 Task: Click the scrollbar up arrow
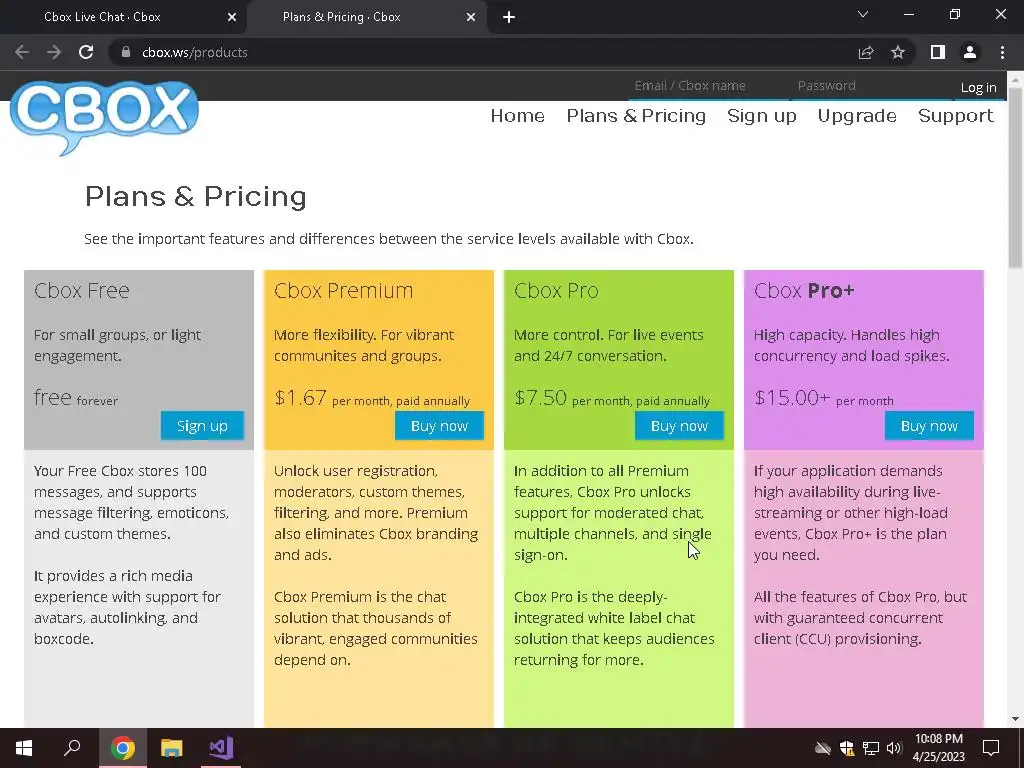coord(1015,78)
